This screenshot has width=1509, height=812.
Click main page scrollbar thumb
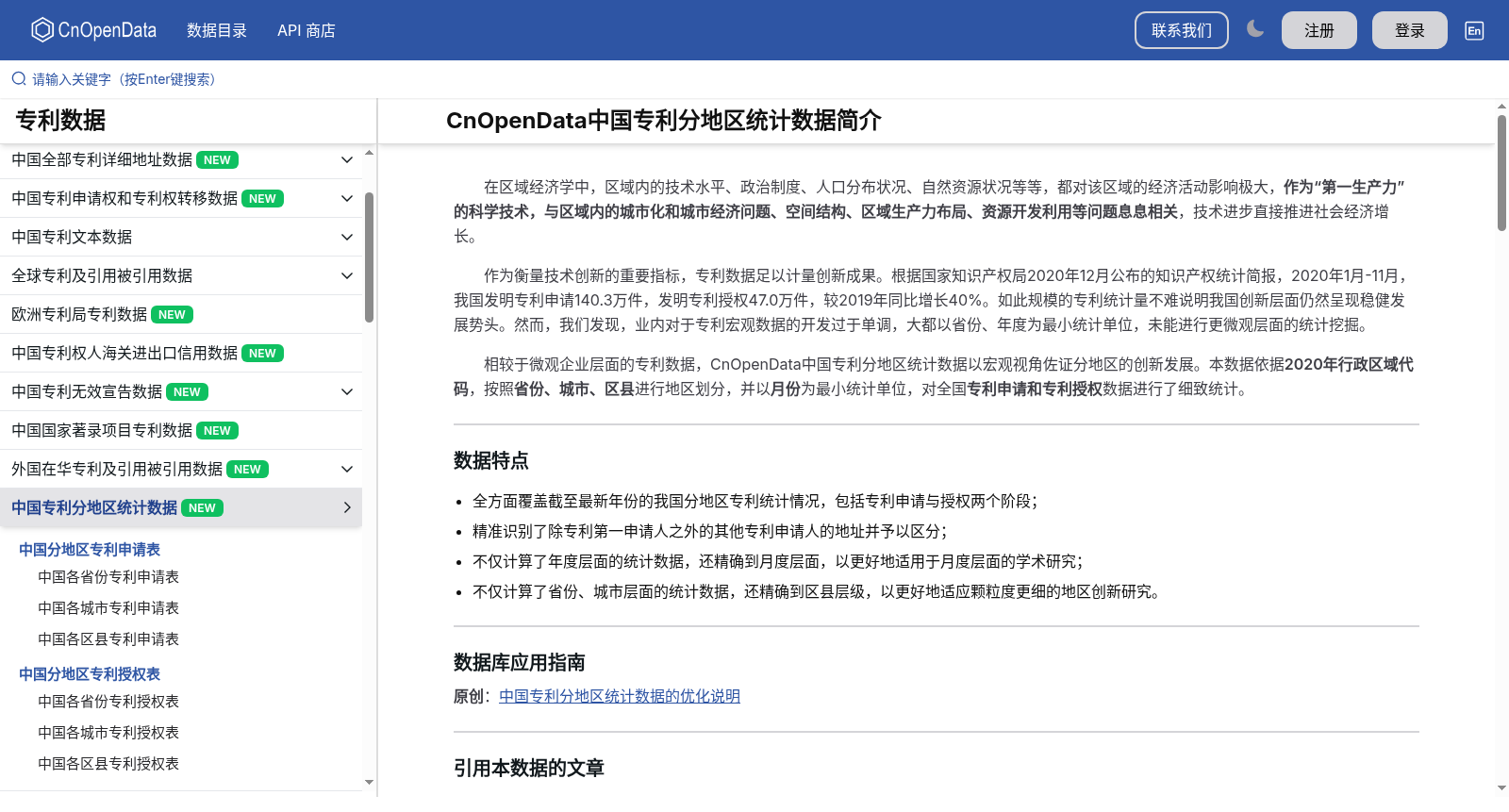pyautogui.click(x=1501, y=173)
